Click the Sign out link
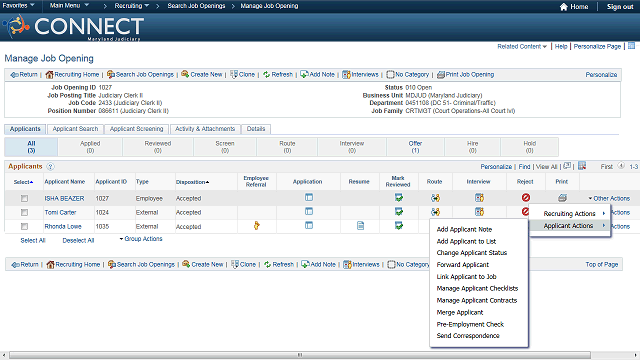The height and width of the screenshot is (360, 640). [x=620, y=7]
